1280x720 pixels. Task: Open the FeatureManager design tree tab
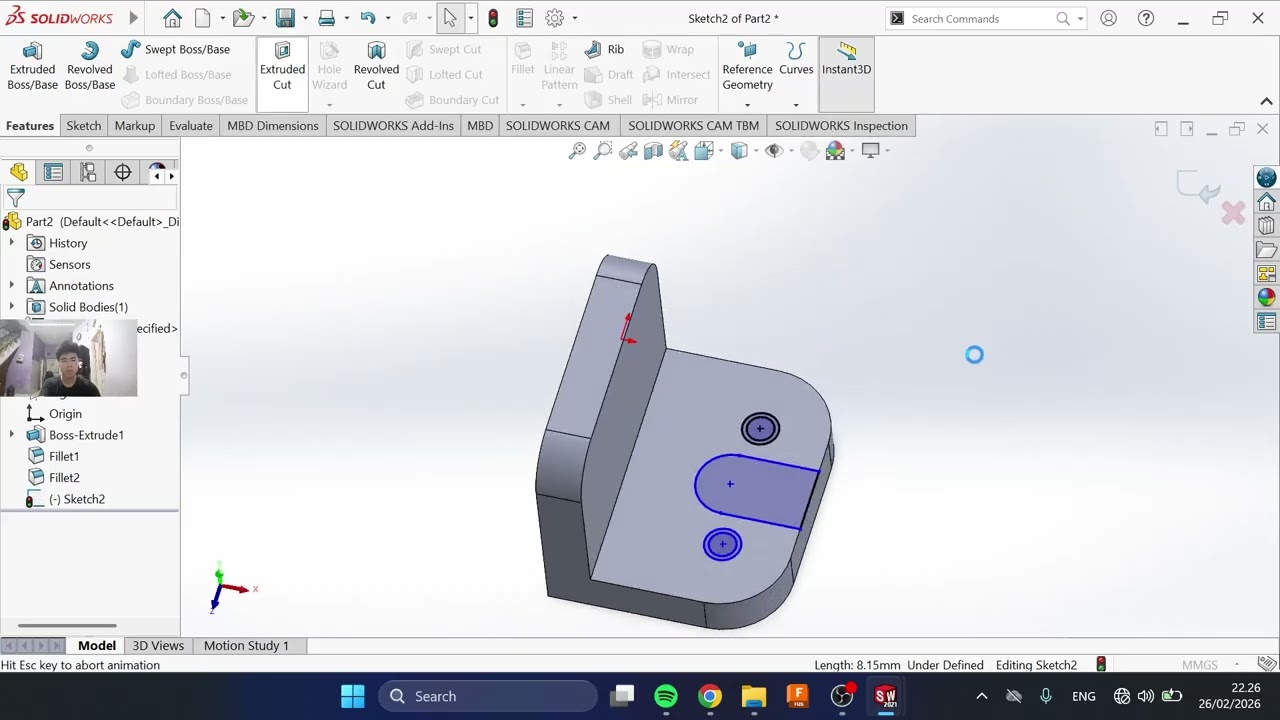[19, 173]
